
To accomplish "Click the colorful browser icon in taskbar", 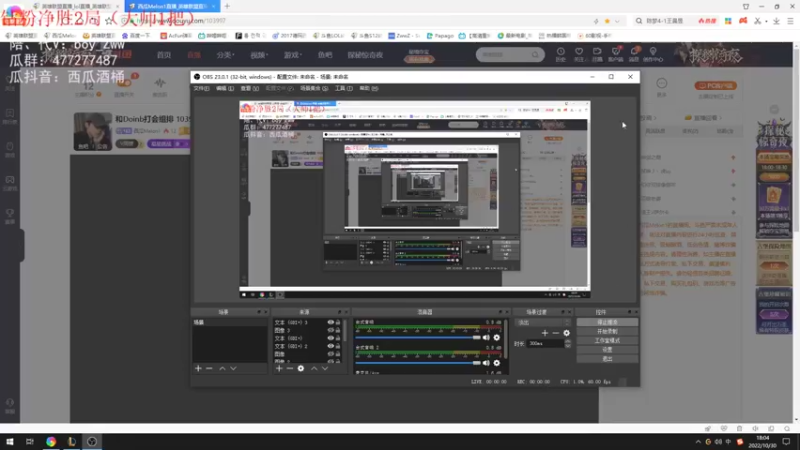I will [51, 442].
